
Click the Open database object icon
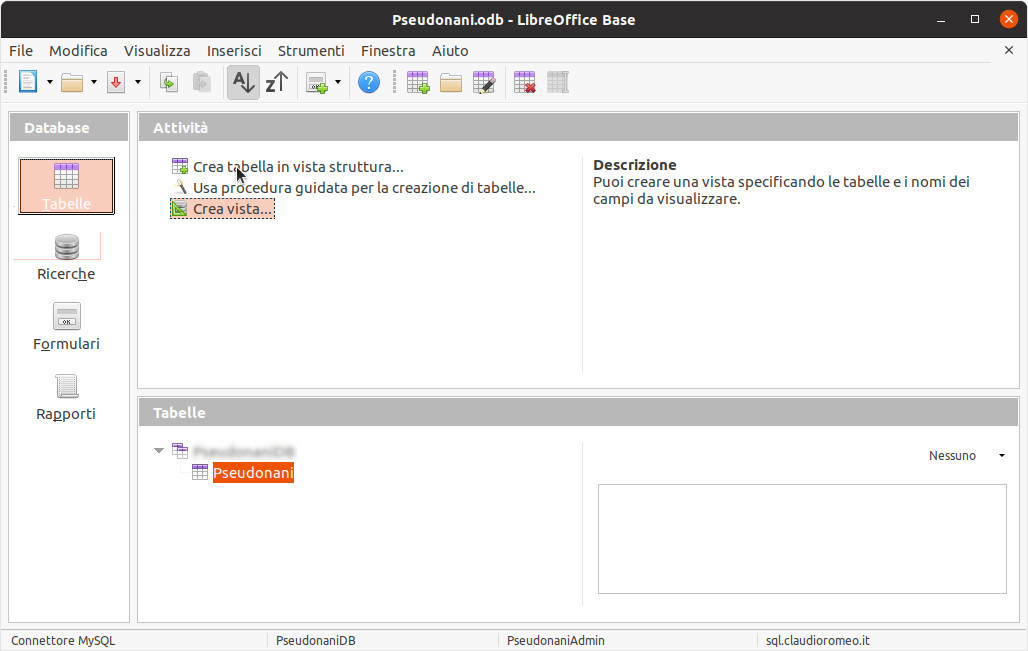(451, 83)
